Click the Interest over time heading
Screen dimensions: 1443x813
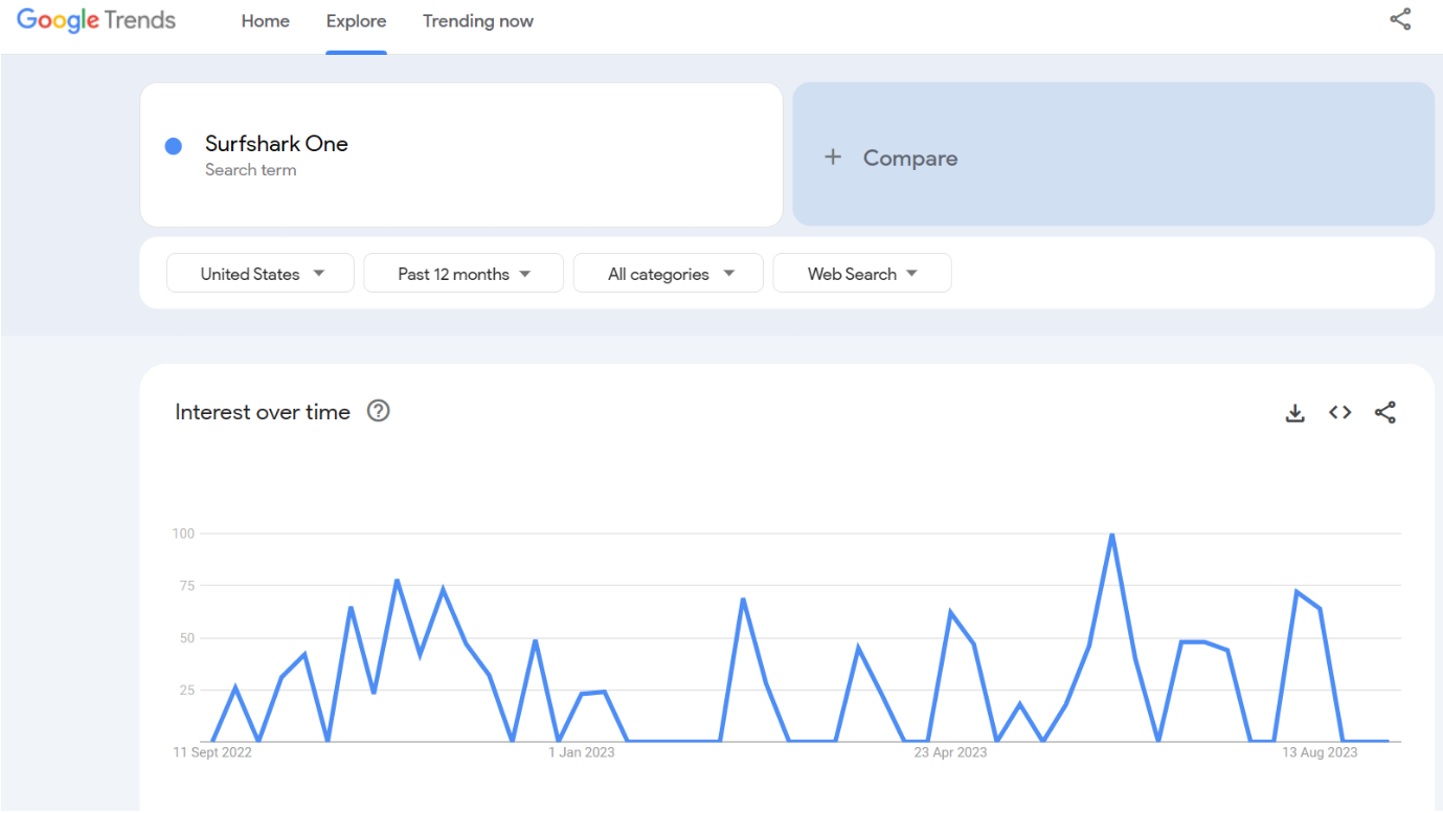(x=263, y=412)
